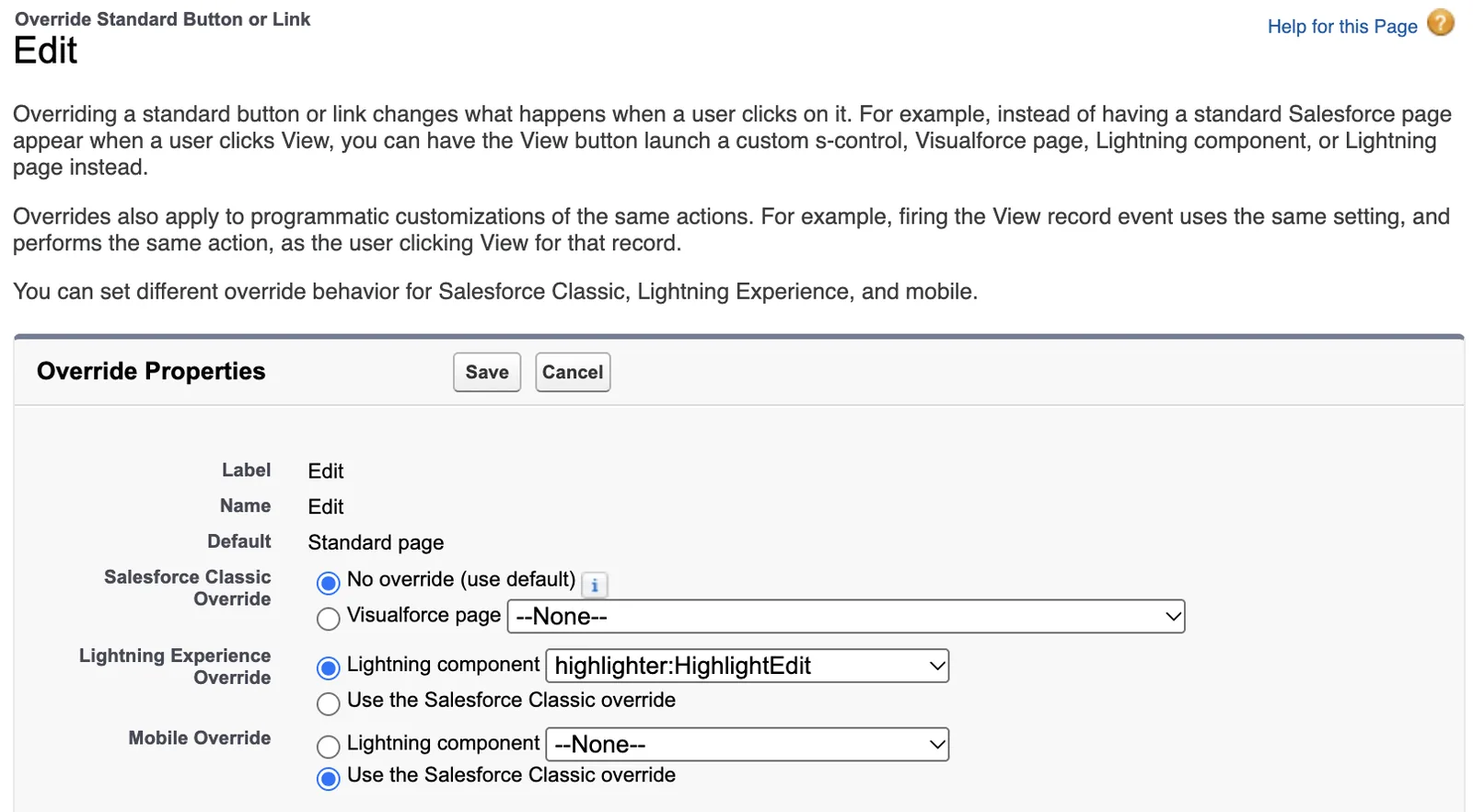Select the Visualforce page radio button
Image resolution: width=1473 pixels, height=812 pixels.
[328, 619]
